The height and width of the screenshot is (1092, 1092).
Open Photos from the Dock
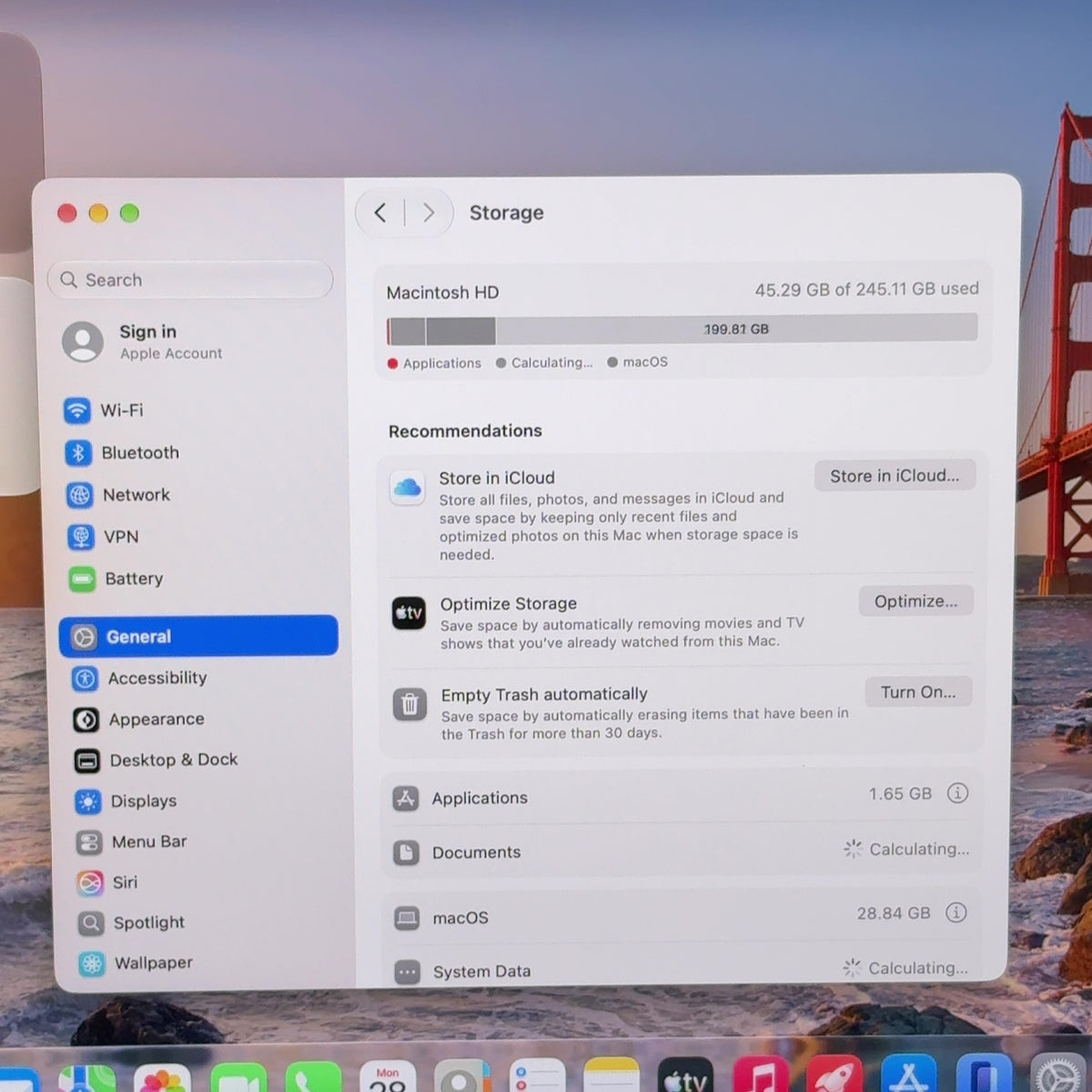point(162,1079)
